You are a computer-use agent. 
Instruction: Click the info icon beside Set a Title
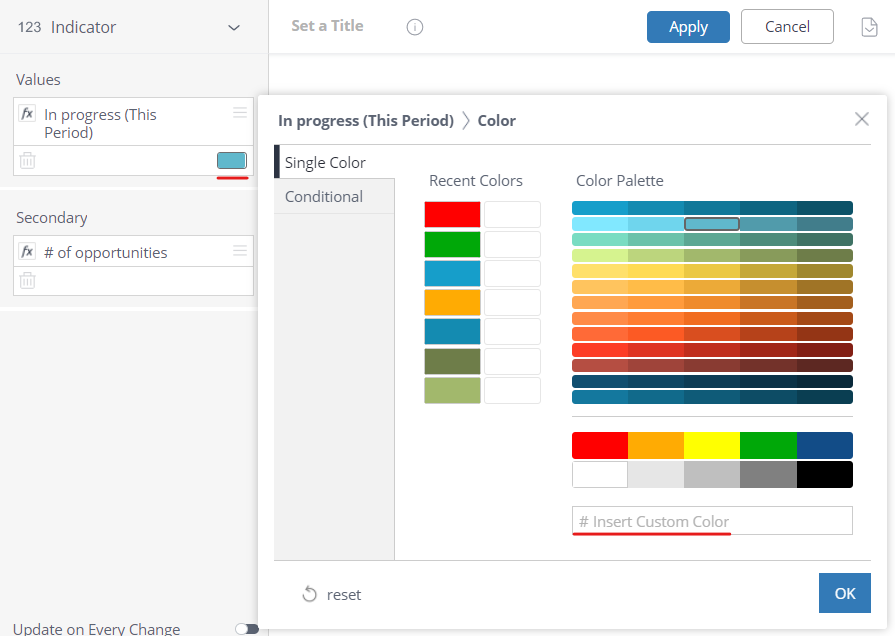coord(415,27)
